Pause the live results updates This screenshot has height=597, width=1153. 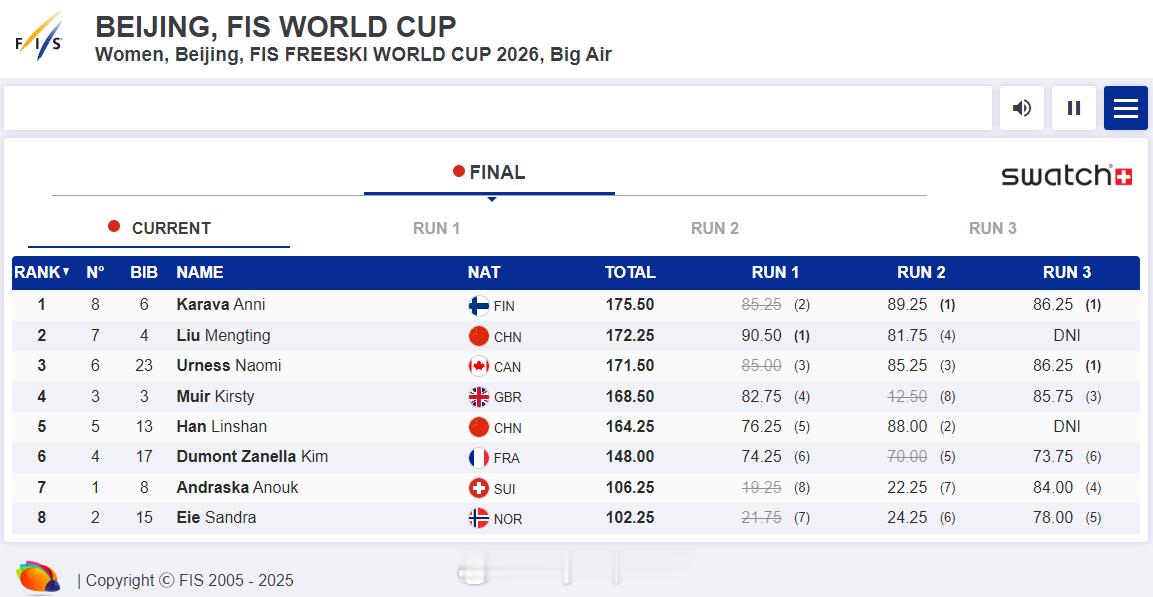(1074, 108)
